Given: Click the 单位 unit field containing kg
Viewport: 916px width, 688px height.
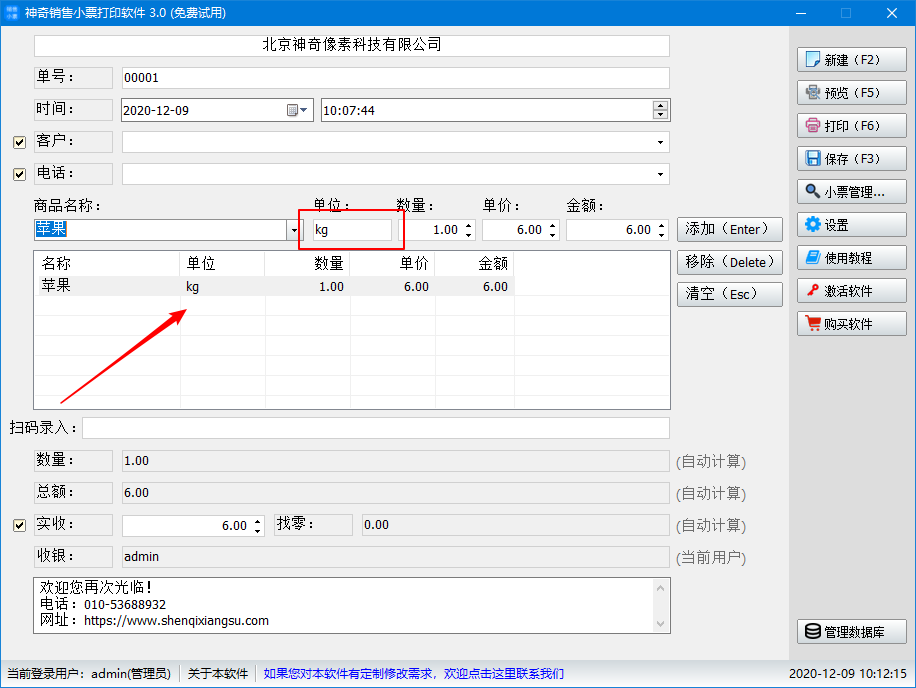Looking at the screenshot, I should coord(352,230).
